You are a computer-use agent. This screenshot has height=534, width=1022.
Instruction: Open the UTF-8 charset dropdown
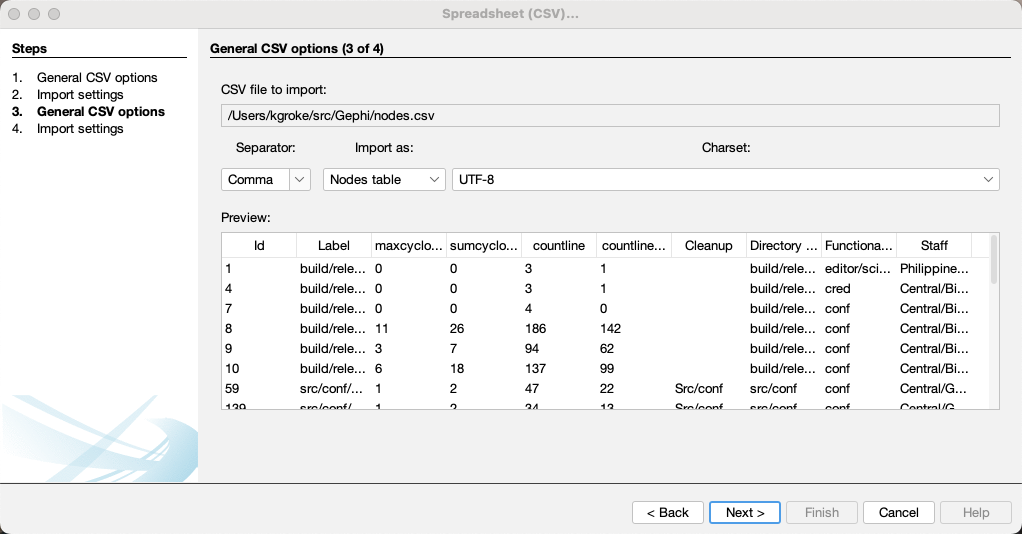click(725, 179)
